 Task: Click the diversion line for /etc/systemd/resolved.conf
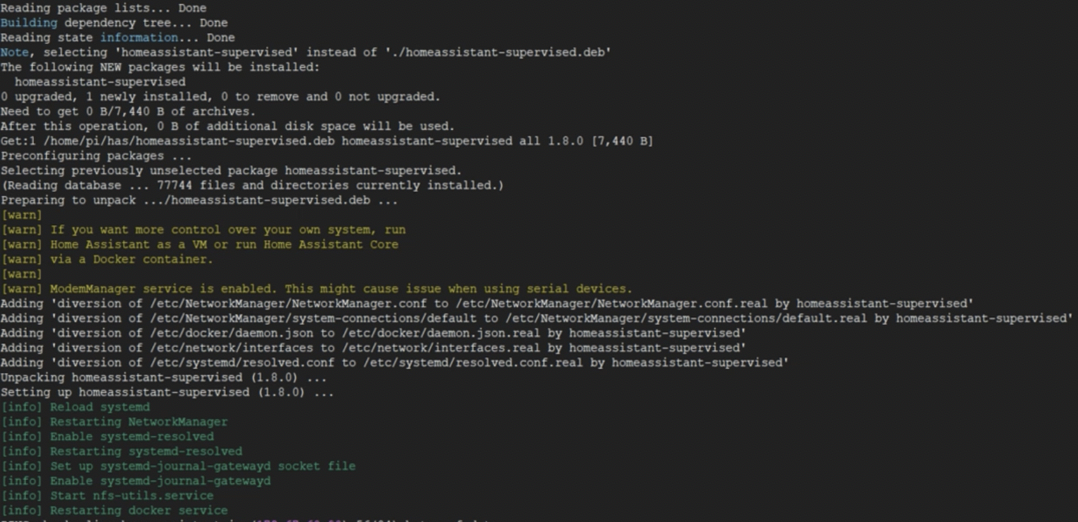pyautogui.click(x=394, y=362)
